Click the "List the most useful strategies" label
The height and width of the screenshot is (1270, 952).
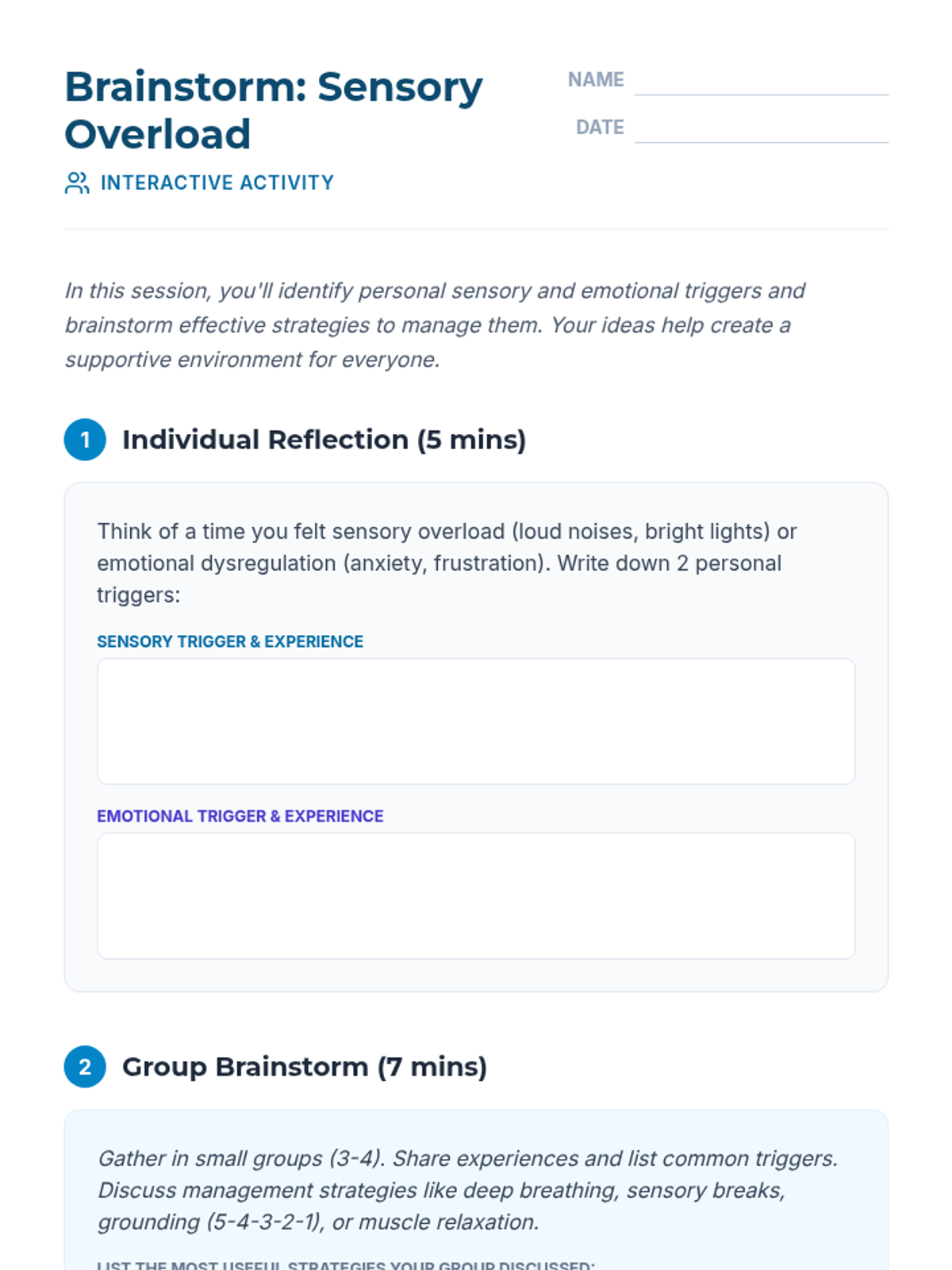(x=345, y=1264)
